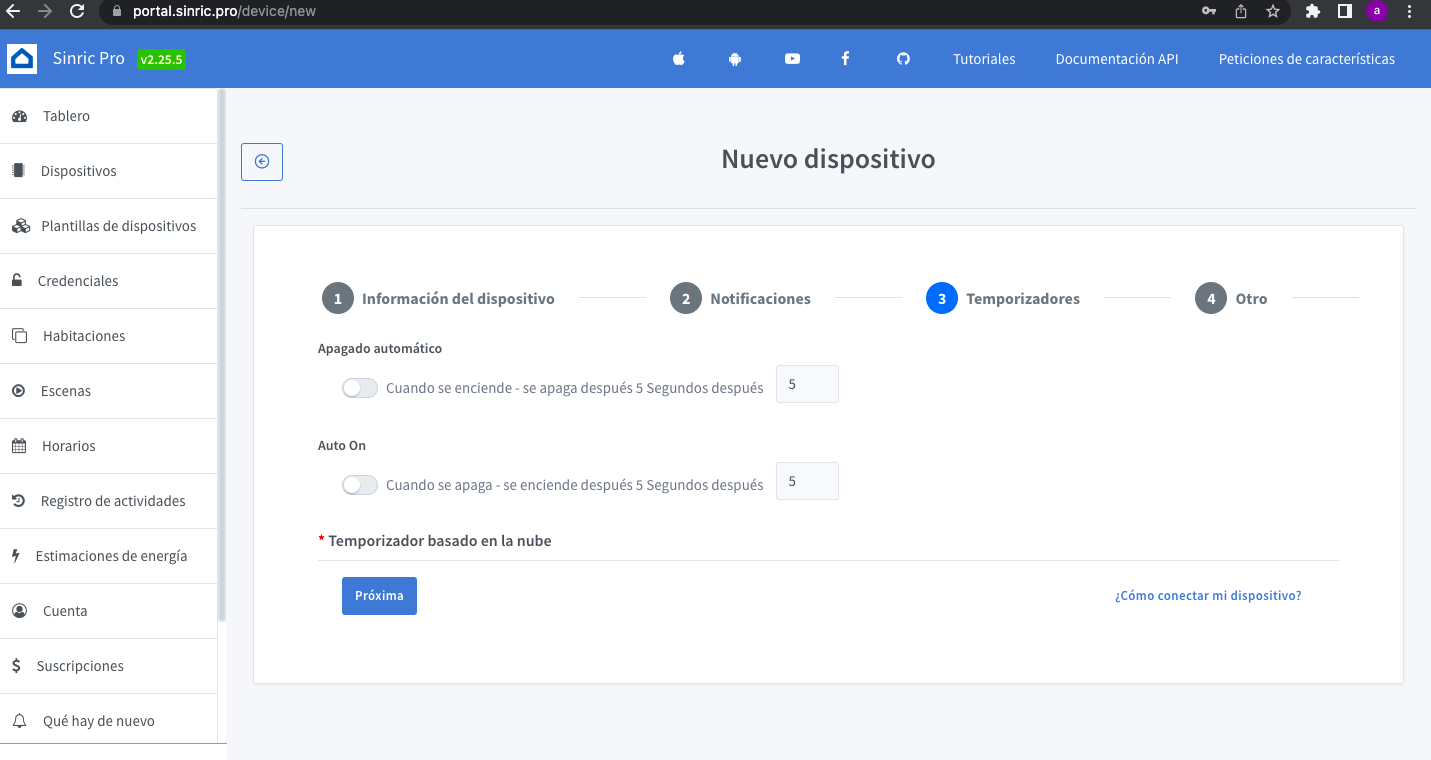Image resolution: width=1431 pixels, height=760 pixels.
Task: Open the ¿Cómo conectar mi dispositivo? link
Action: tap(1208, 596)
